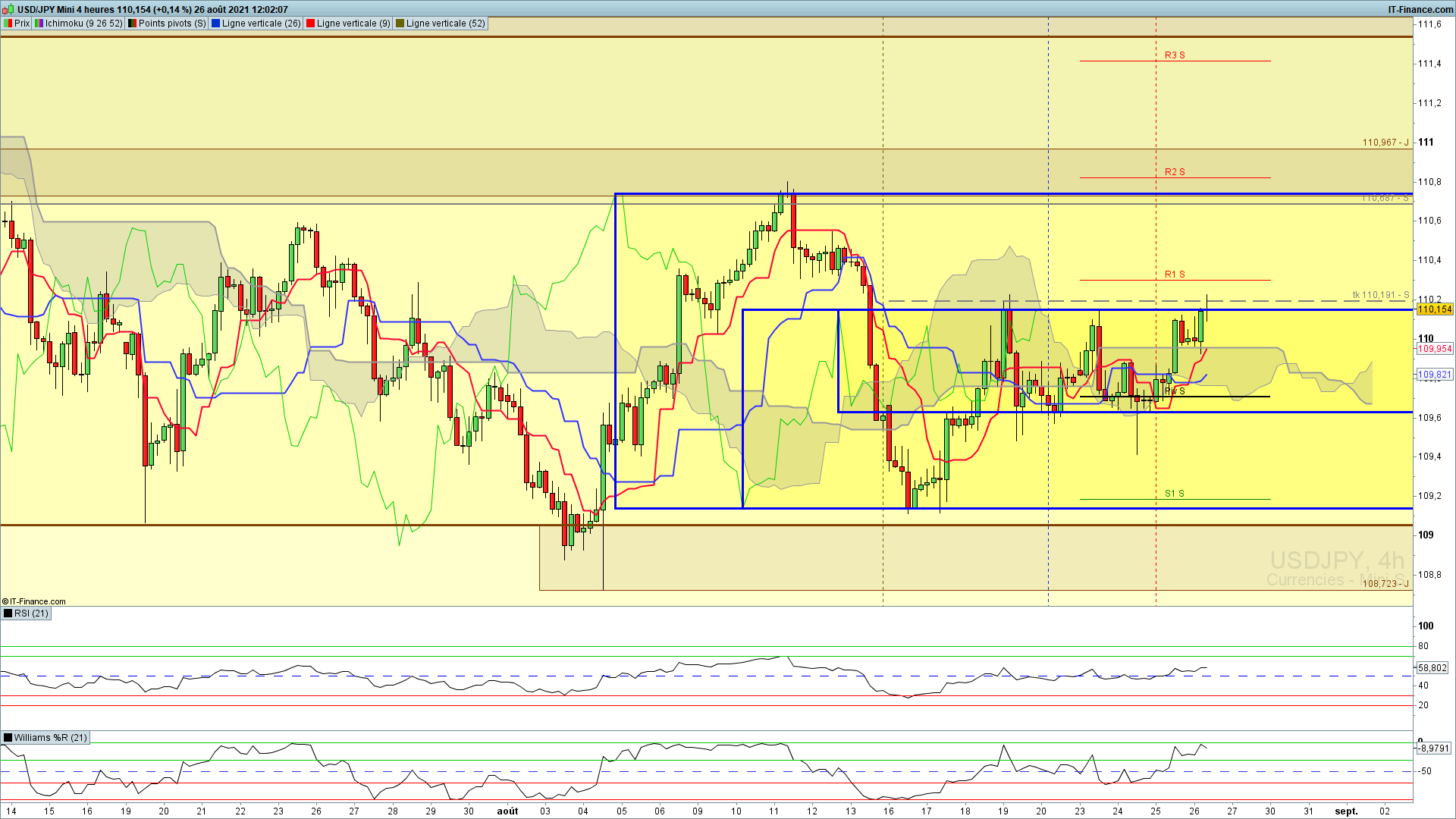
Task: Click the Ligne verticale (52) legend item
Action: [440, 24]
